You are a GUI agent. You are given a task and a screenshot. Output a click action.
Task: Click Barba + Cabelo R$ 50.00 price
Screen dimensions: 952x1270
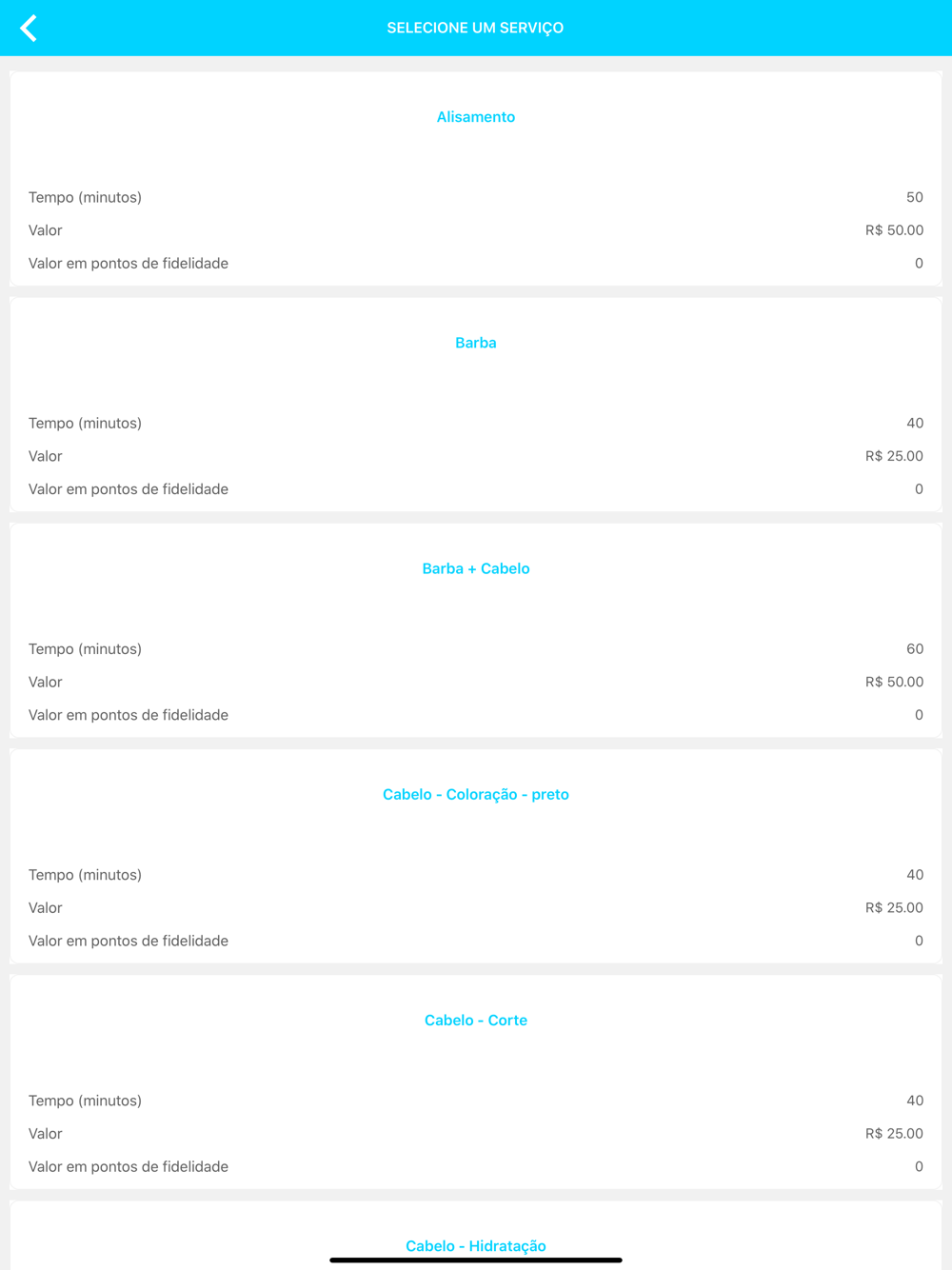click(x=894, y=682)
